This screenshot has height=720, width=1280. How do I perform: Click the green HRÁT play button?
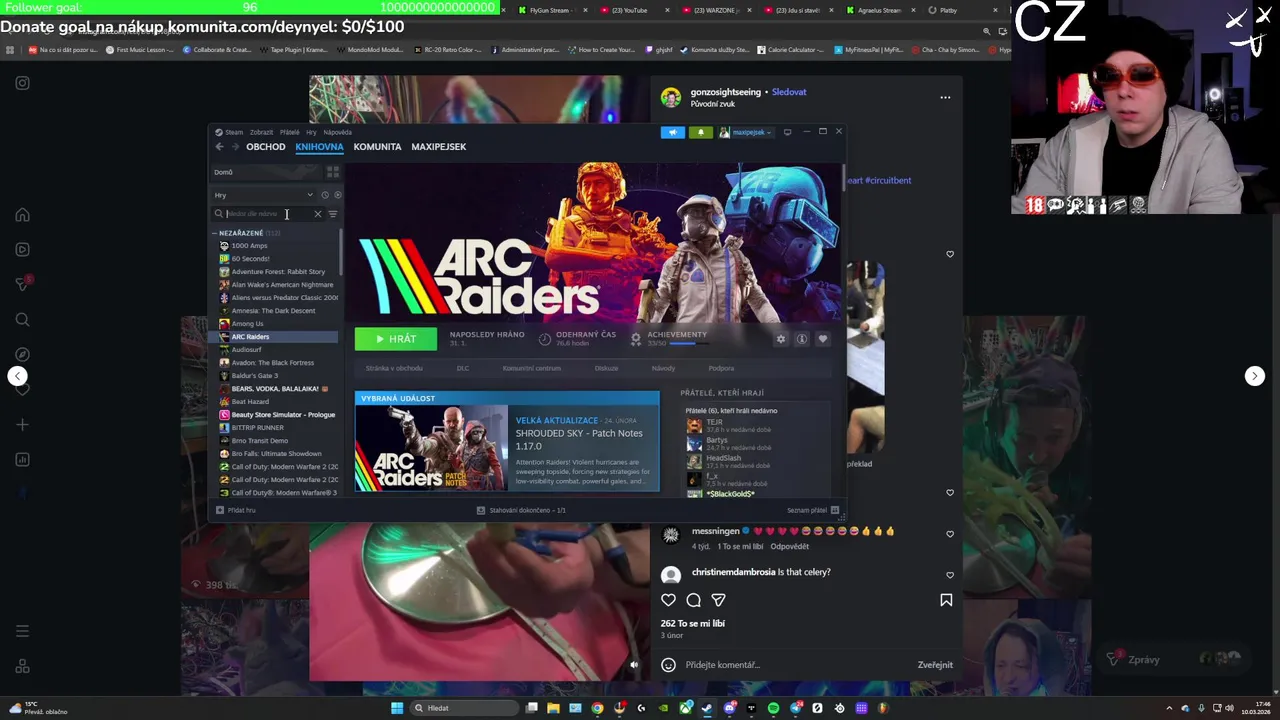point(396,339)
